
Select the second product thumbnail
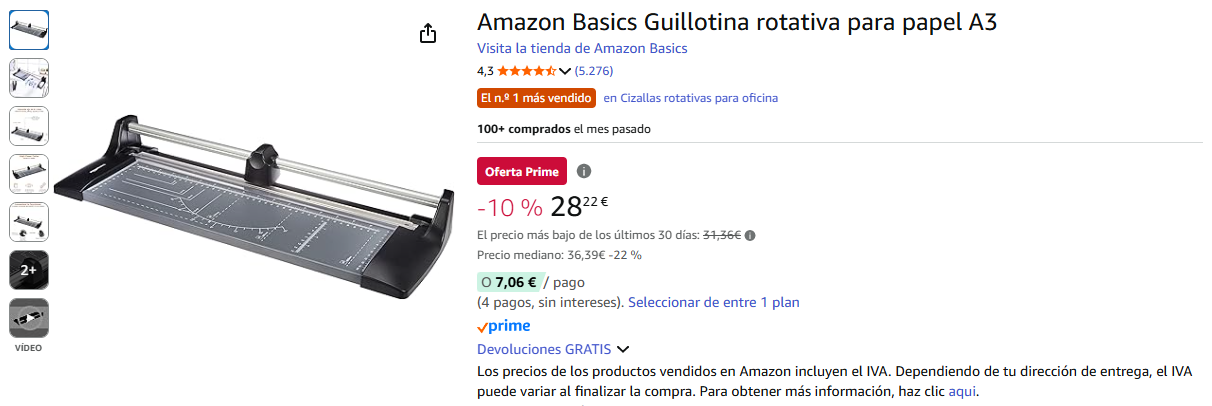pos(29,78)
